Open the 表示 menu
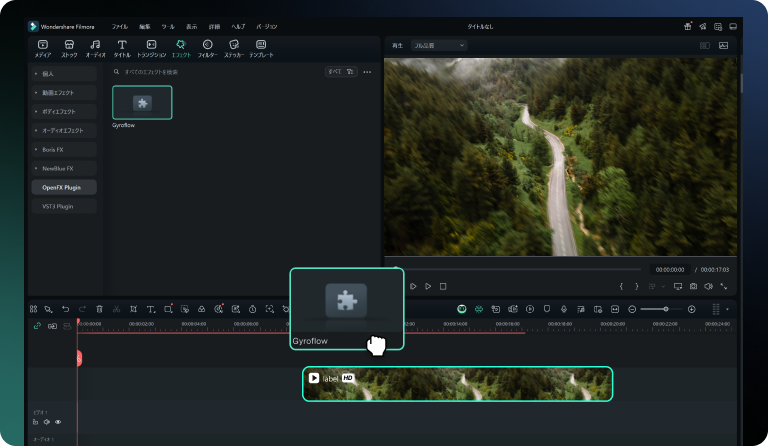The image size is (768, 446). [192, 26]
